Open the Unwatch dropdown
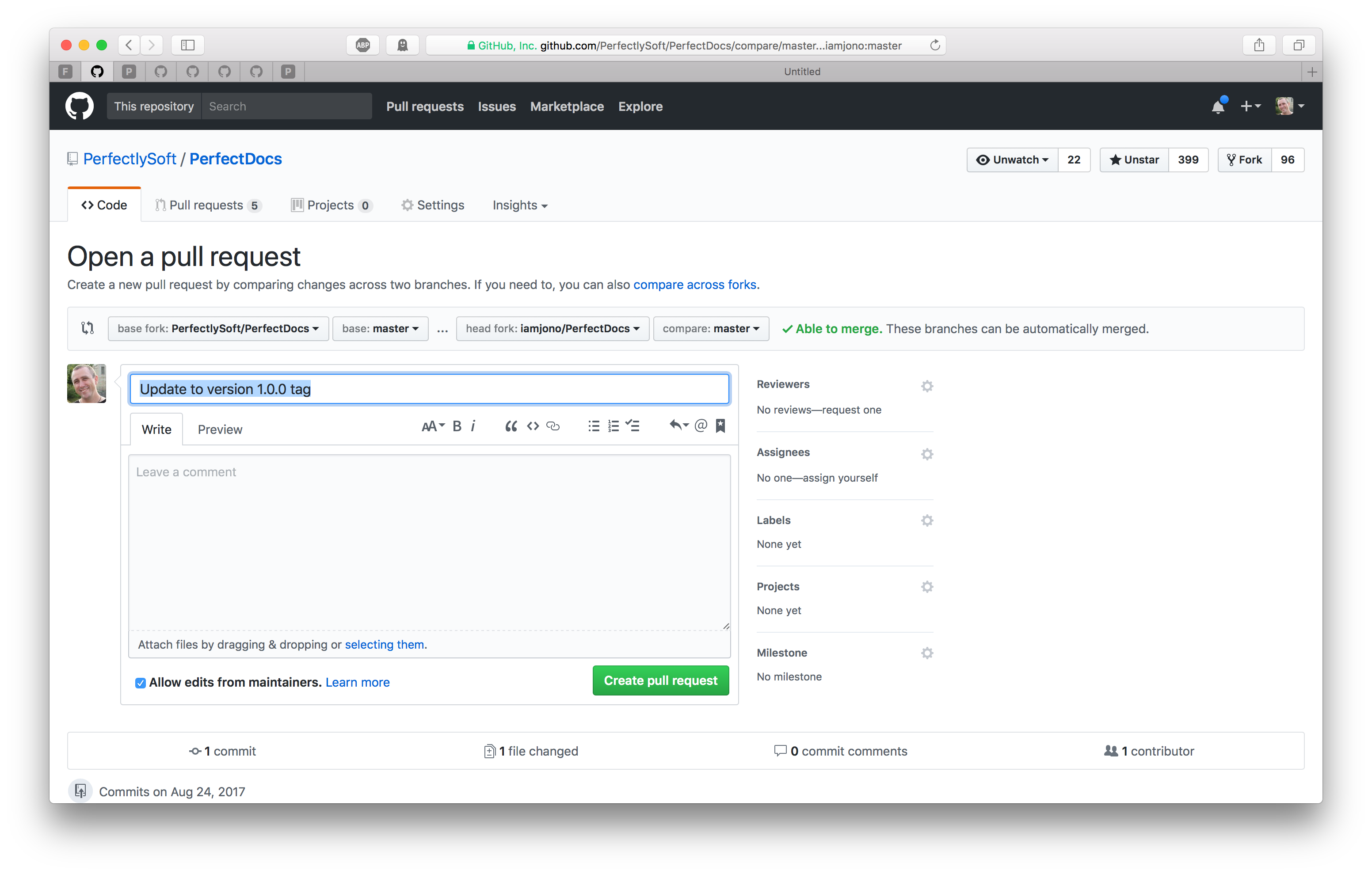The width and height of the screenshot is (1372, 874). point(1012,160)
